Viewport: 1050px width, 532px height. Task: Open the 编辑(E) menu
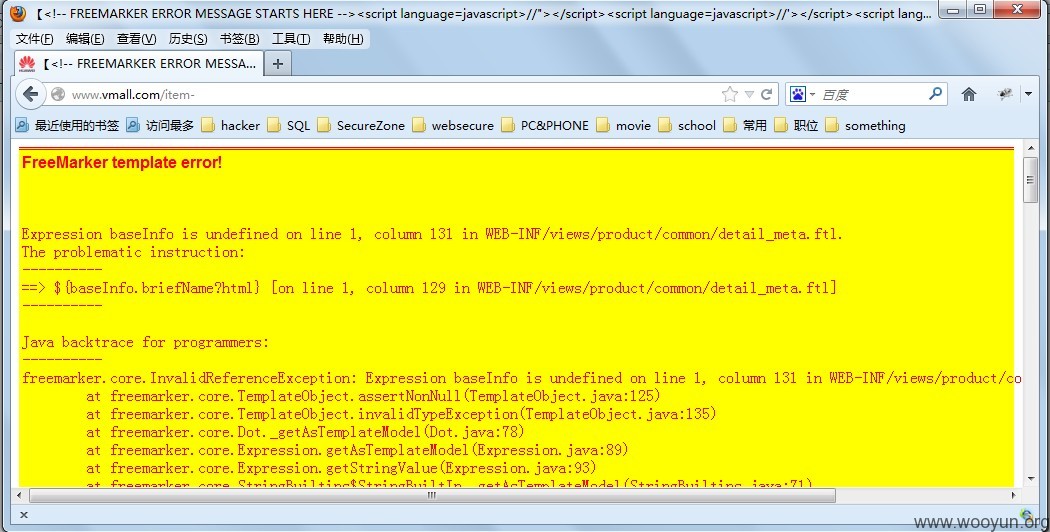tap(84, 39)
